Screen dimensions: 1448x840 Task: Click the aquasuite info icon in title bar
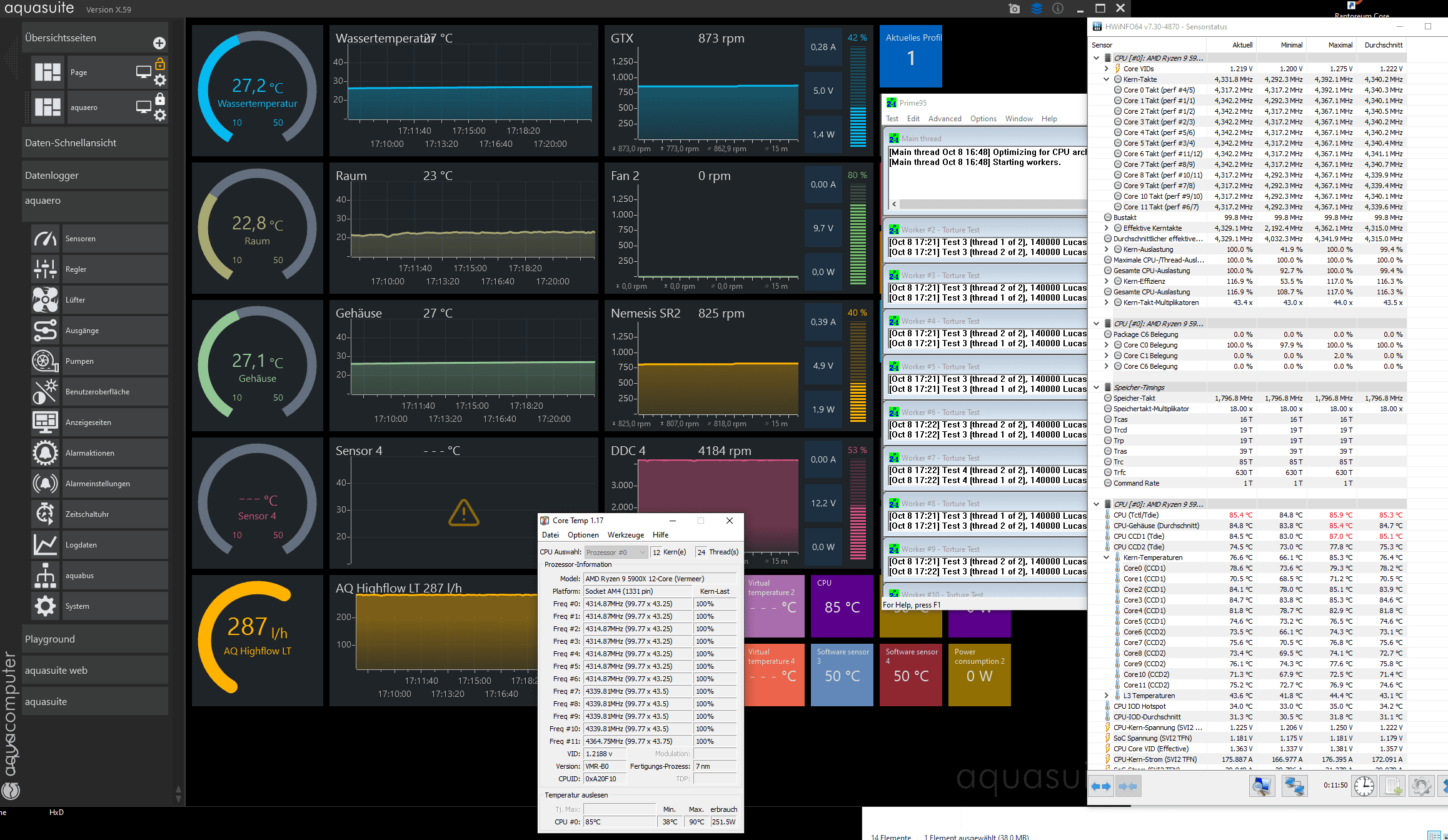[1058, 9]
